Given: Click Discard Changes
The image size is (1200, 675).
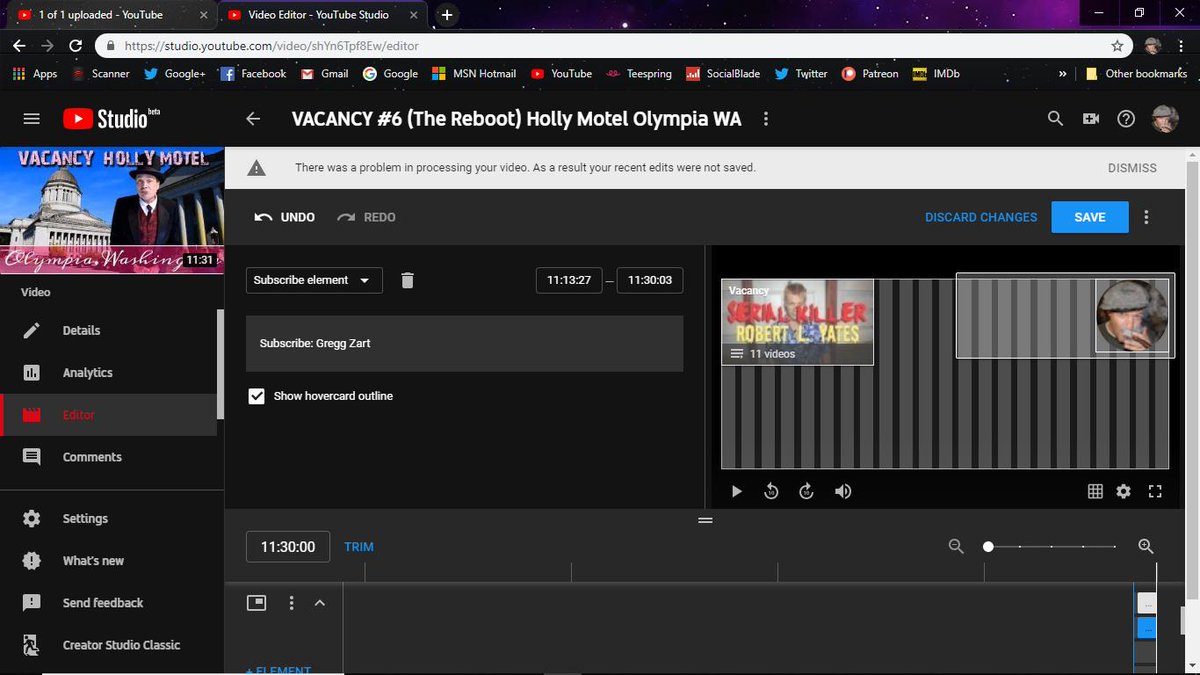Looking at the screenshot, I should (981, 217).
